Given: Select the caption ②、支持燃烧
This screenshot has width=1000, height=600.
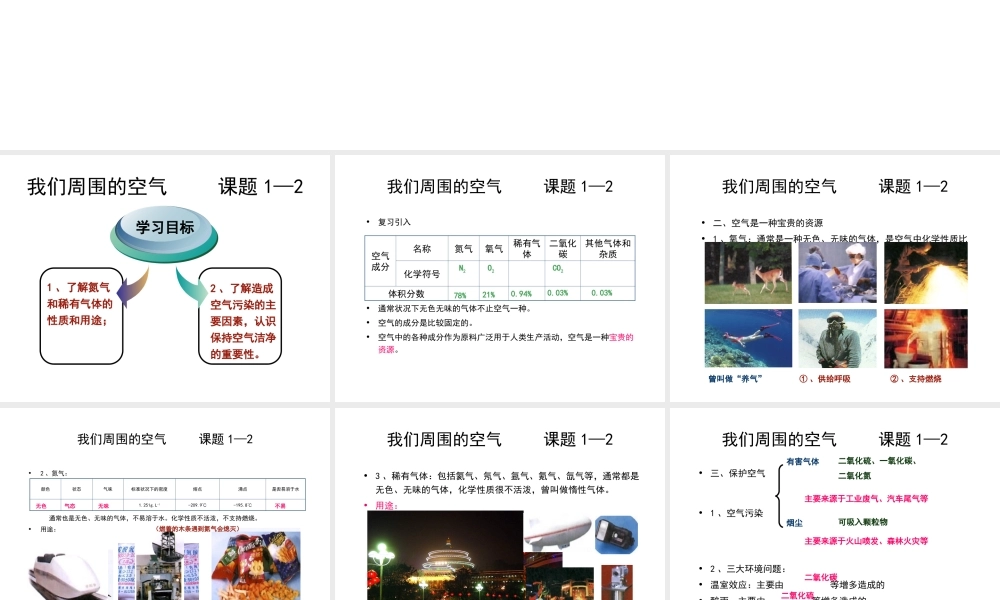Looking at the screenshot, I should (x=916, y=379).
